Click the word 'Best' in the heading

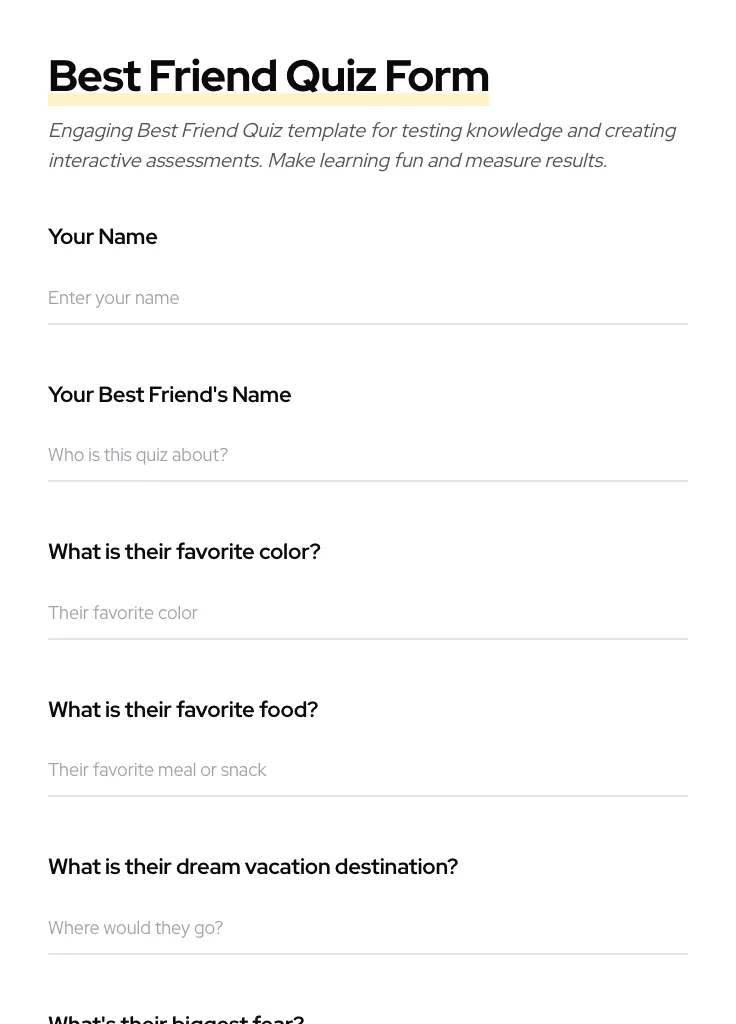pyautogui.click(x=94, y=76)
